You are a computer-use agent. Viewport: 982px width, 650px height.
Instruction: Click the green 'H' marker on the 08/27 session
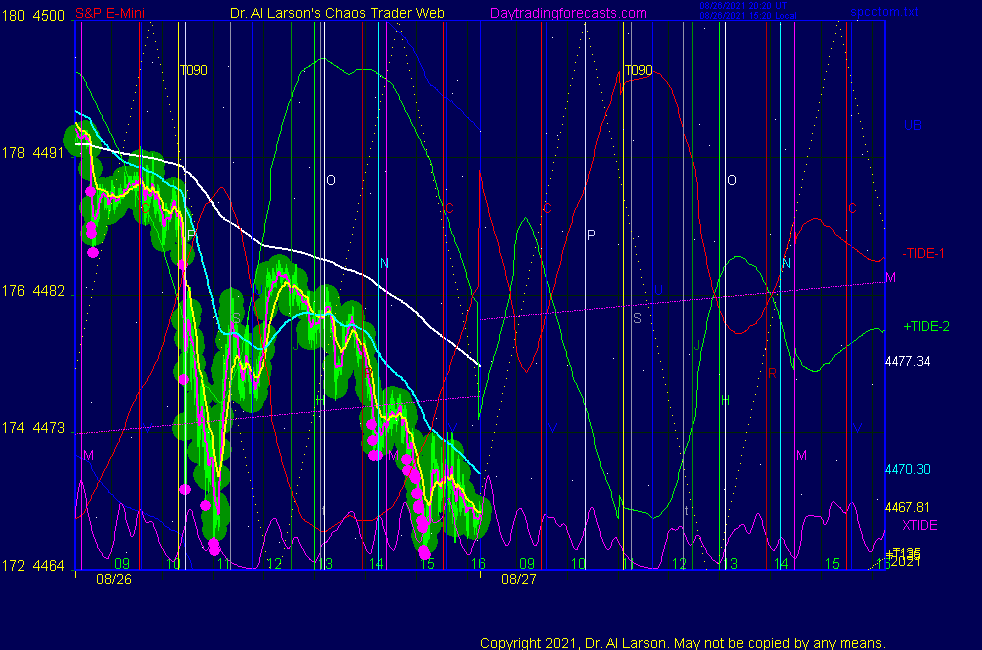725,400
